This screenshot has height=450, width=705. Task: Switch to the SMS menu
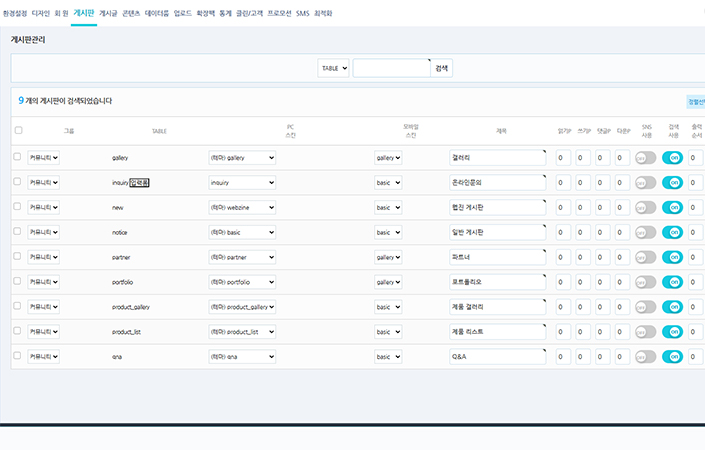tap(302, 14)
